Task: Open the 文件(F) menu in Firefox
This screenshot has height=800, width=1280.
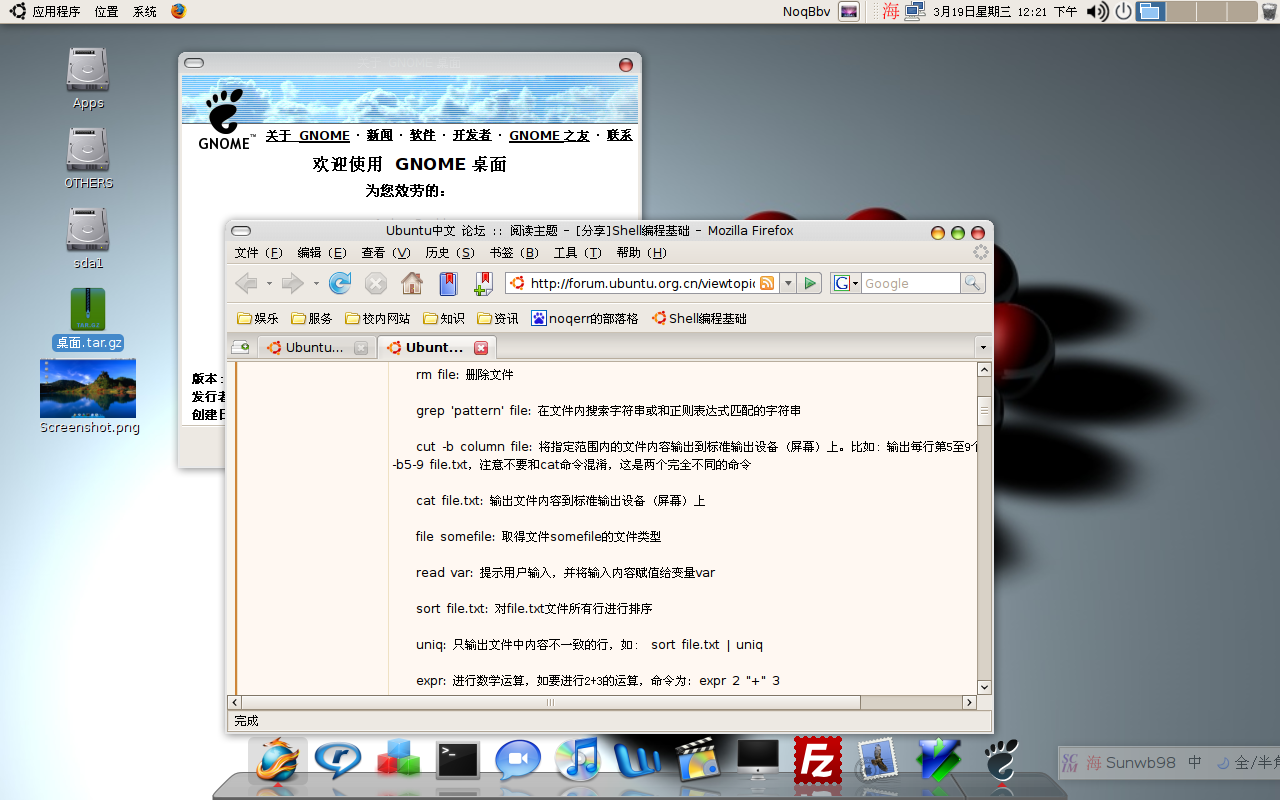Action: pos(258,253)
